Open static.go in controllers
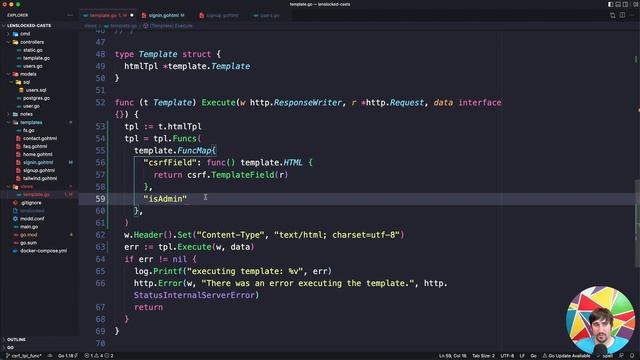Image resolution: width=640 pixels, height=360 pixels. [33, 50]
